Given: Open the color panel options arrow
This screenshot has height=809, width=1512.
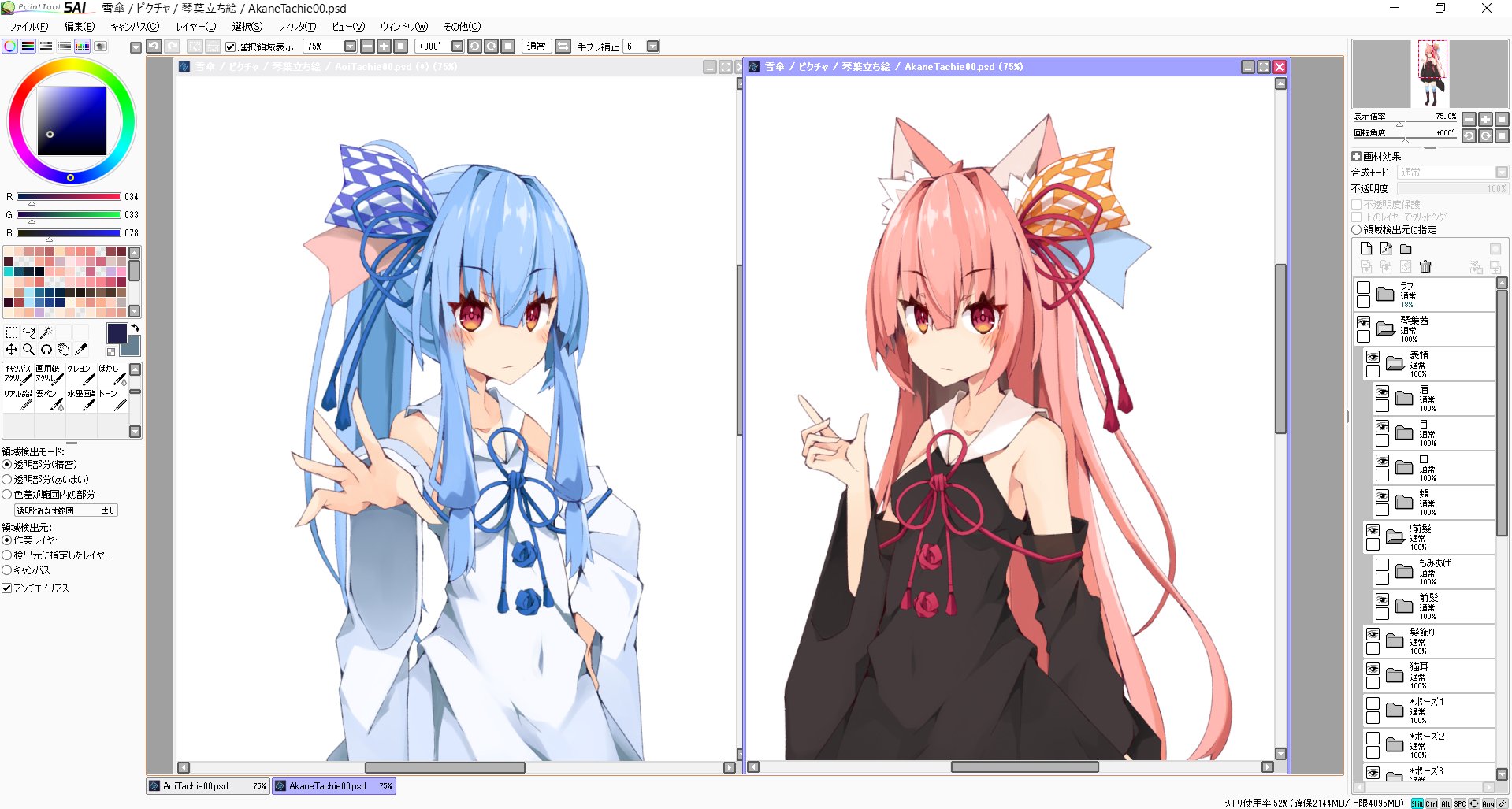Looking at the screenshot, I should pos(136,47).
